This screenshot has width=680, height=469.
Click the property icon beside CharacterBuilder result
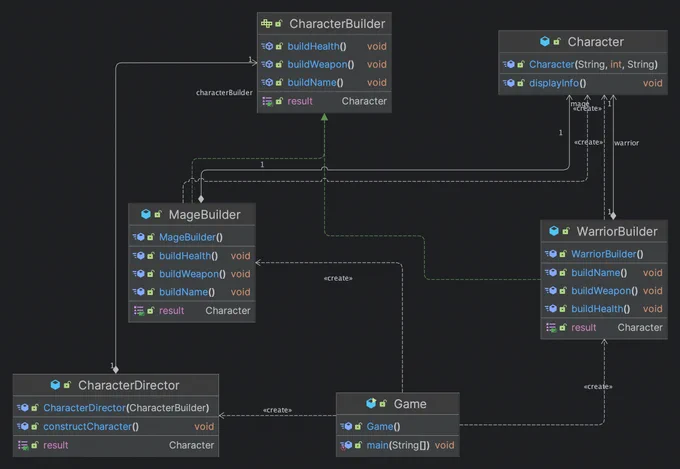(267, 101)
